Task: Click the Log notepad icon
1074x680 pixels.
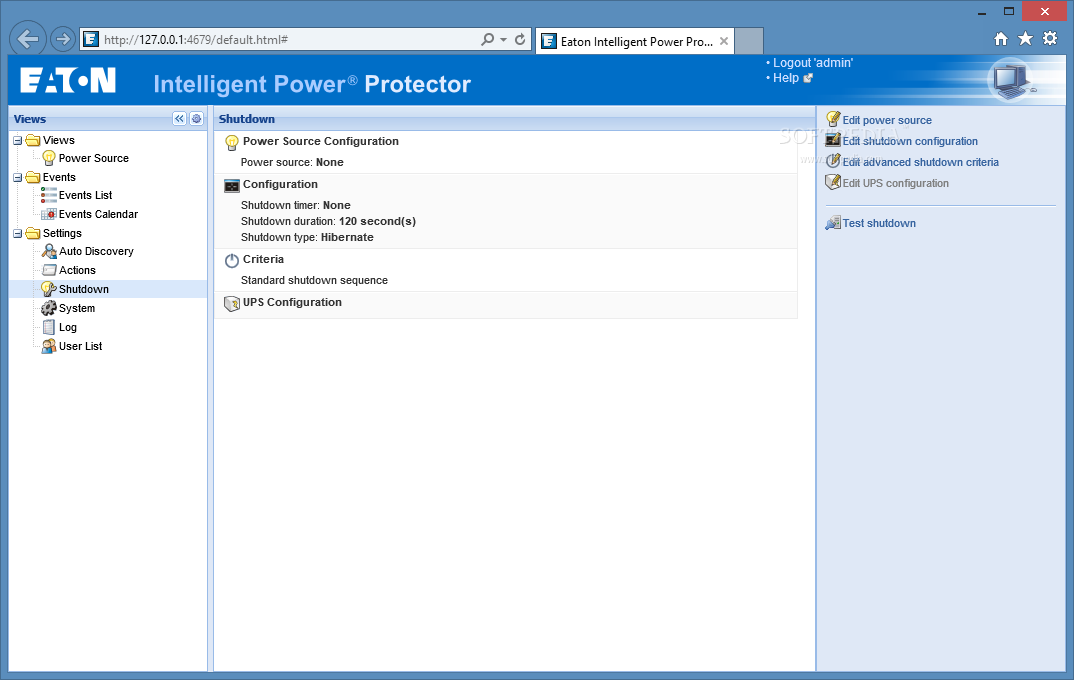Action: click(x=49, y=327)
